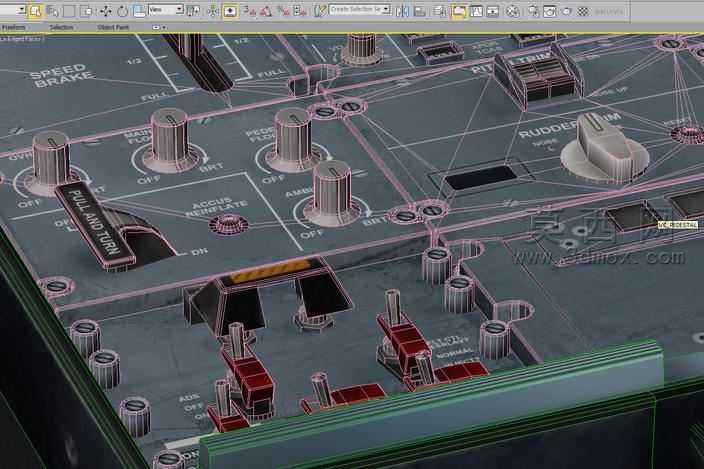Click the Use Pivot Point Center icon
Viewport: 704px width, 469px height.
pyautogui.click(x=194, y=11)
